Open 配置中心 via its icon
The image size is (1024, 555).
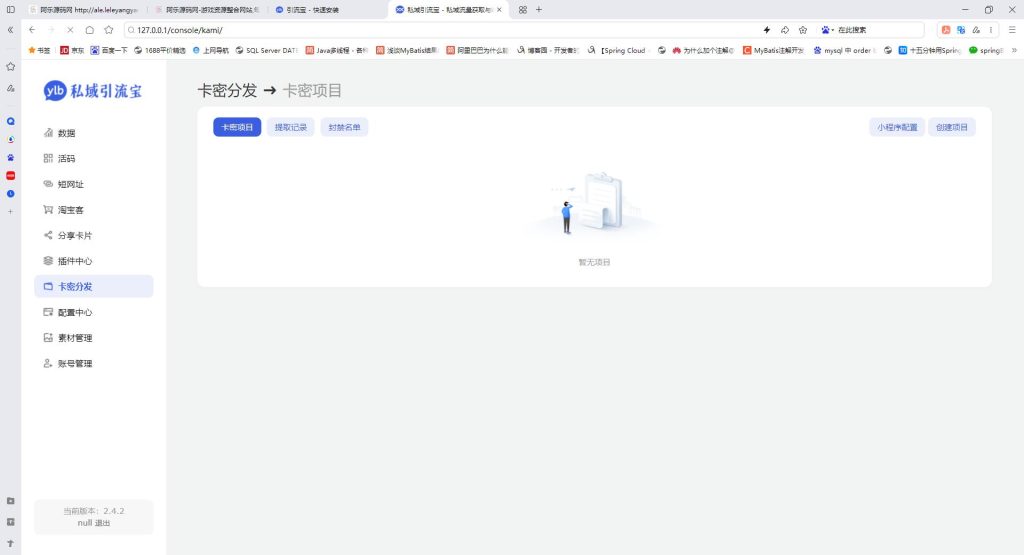[48, 312]
